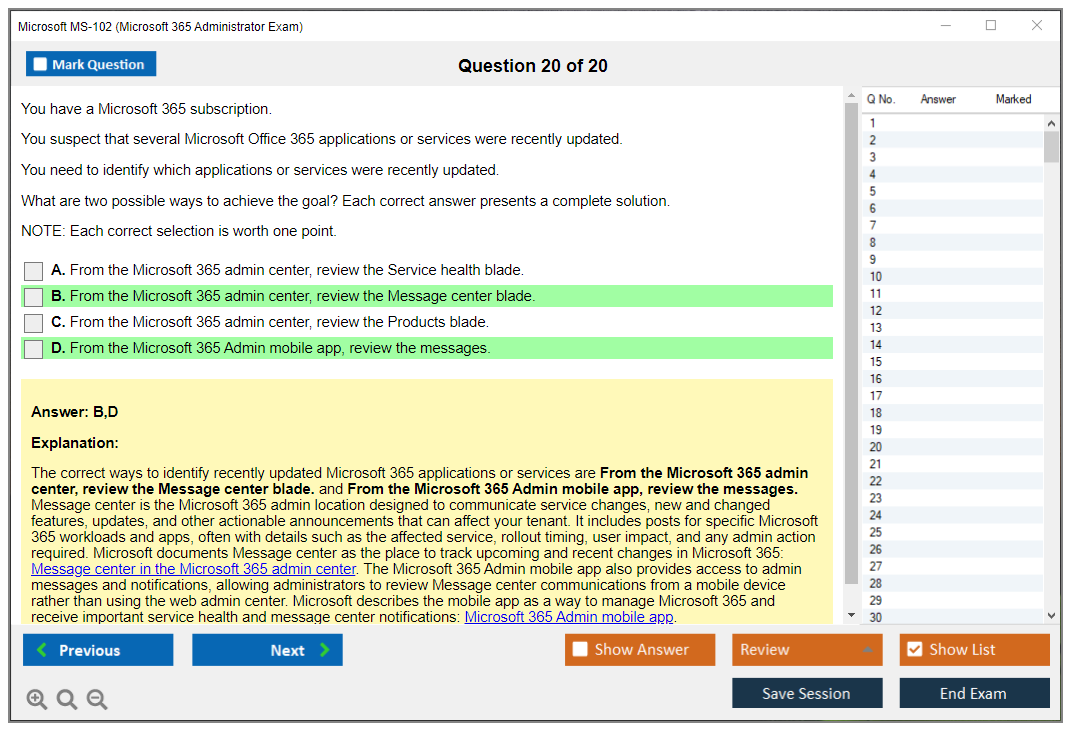Click the question list scroll up arrow
The width and height of the screenshot is (1075, 735).
(1051, 123)
